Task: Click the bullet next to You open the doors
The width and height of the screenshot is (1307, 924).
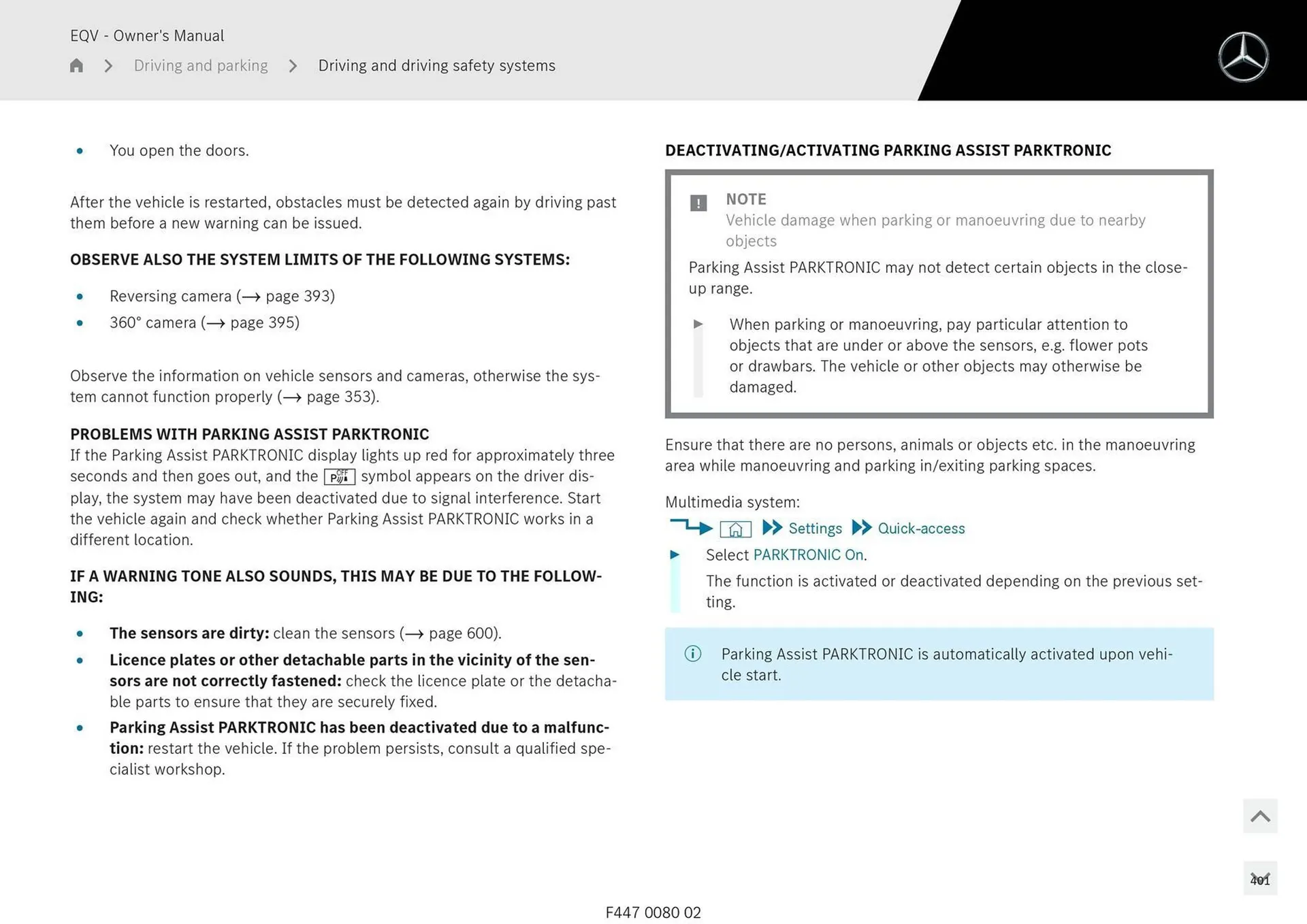Action: 80,151
